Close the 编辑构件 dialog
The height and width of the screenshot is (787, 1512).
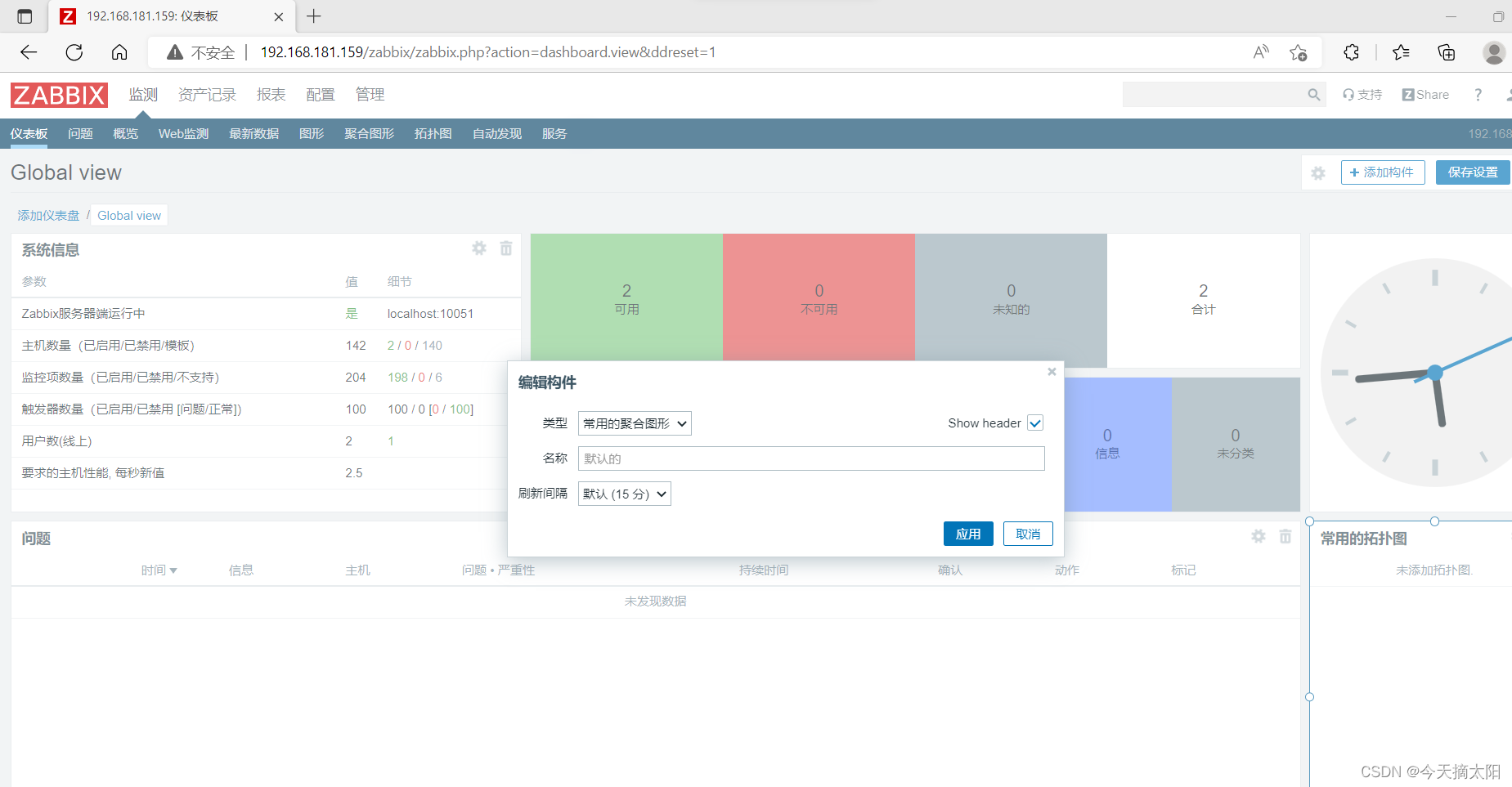click(x=1052, y=372)
